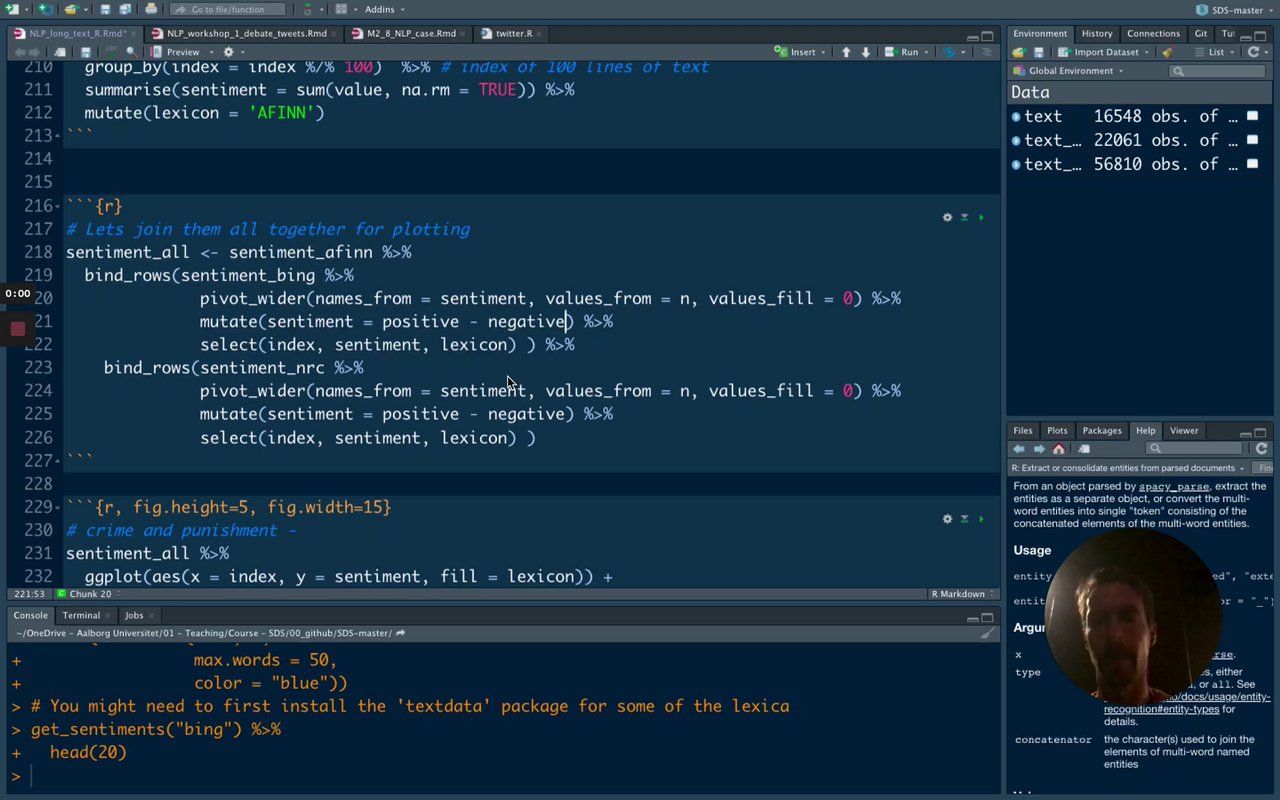Viewport: 1280px width, 800px height.
Task: Print the current file
Action: [151, 9]
